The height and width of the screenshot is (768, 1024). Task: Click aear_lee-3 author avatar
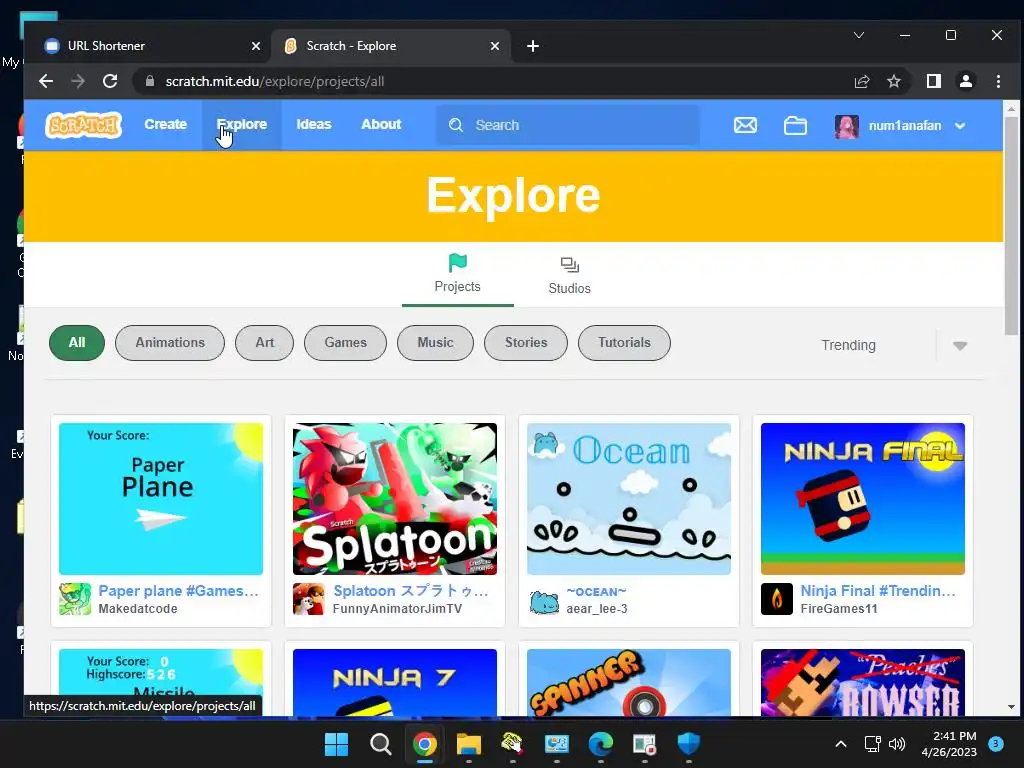(x=543, y=601)
